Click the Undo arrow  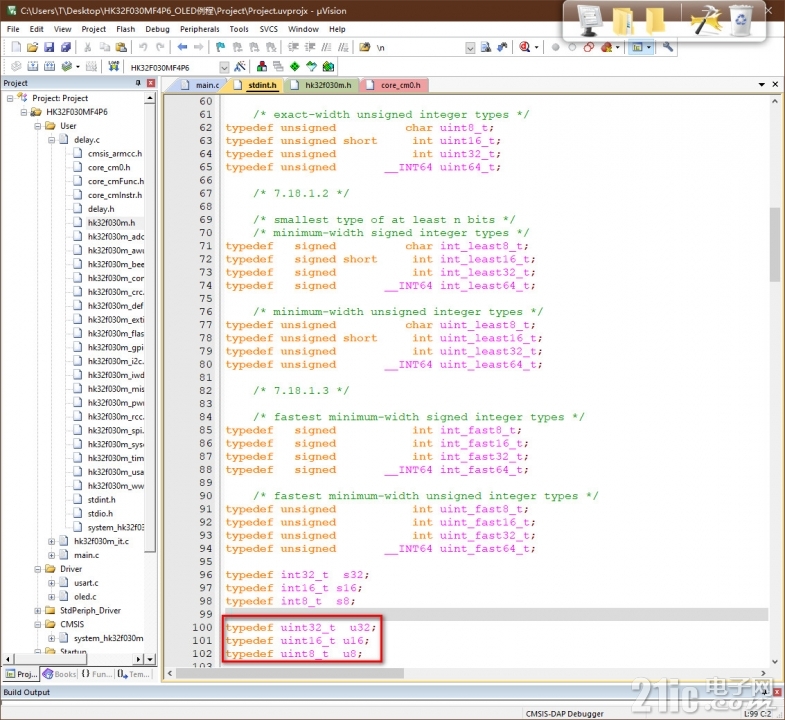(x=143, y=47)
